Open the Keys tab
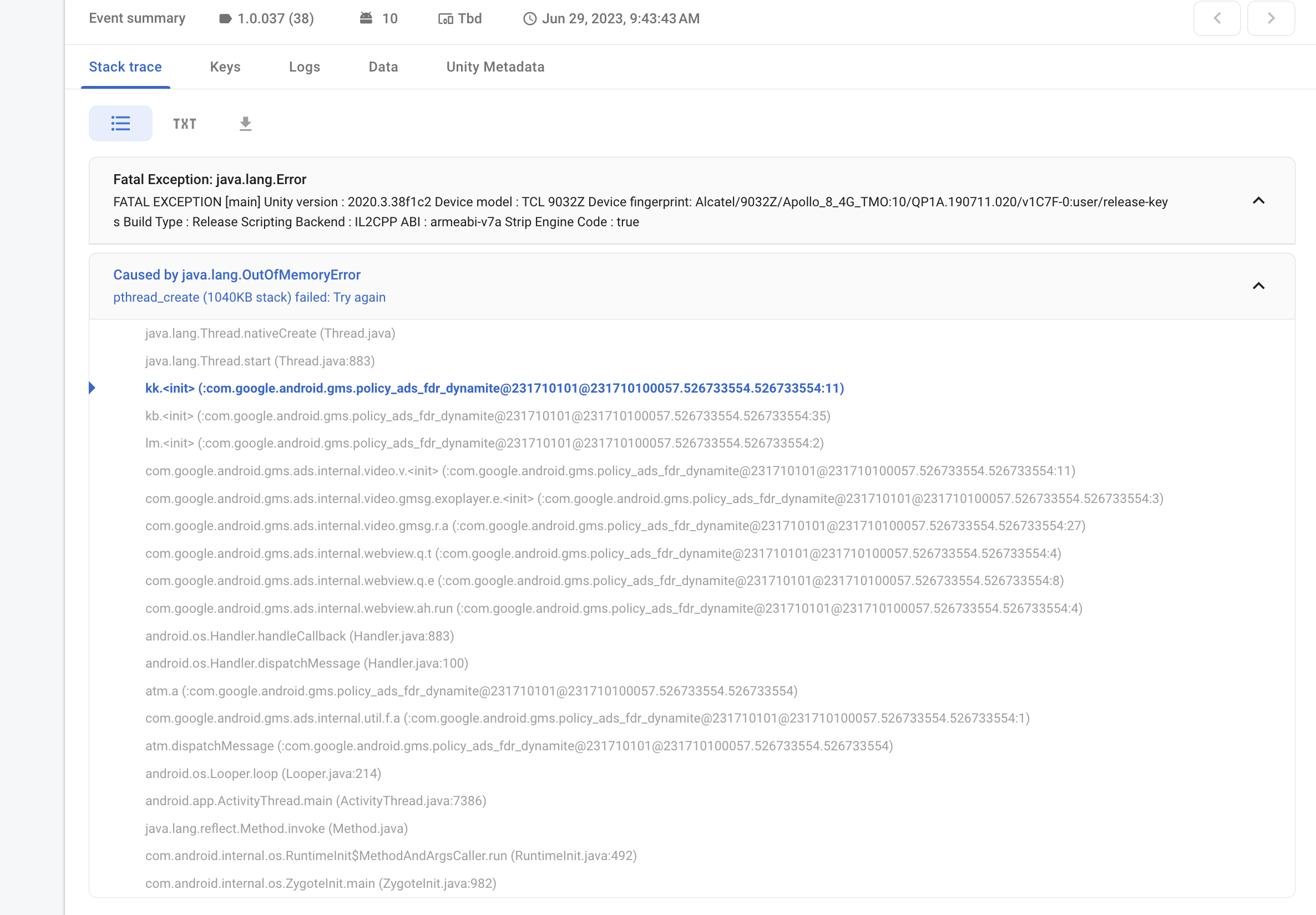 point(225,67)
